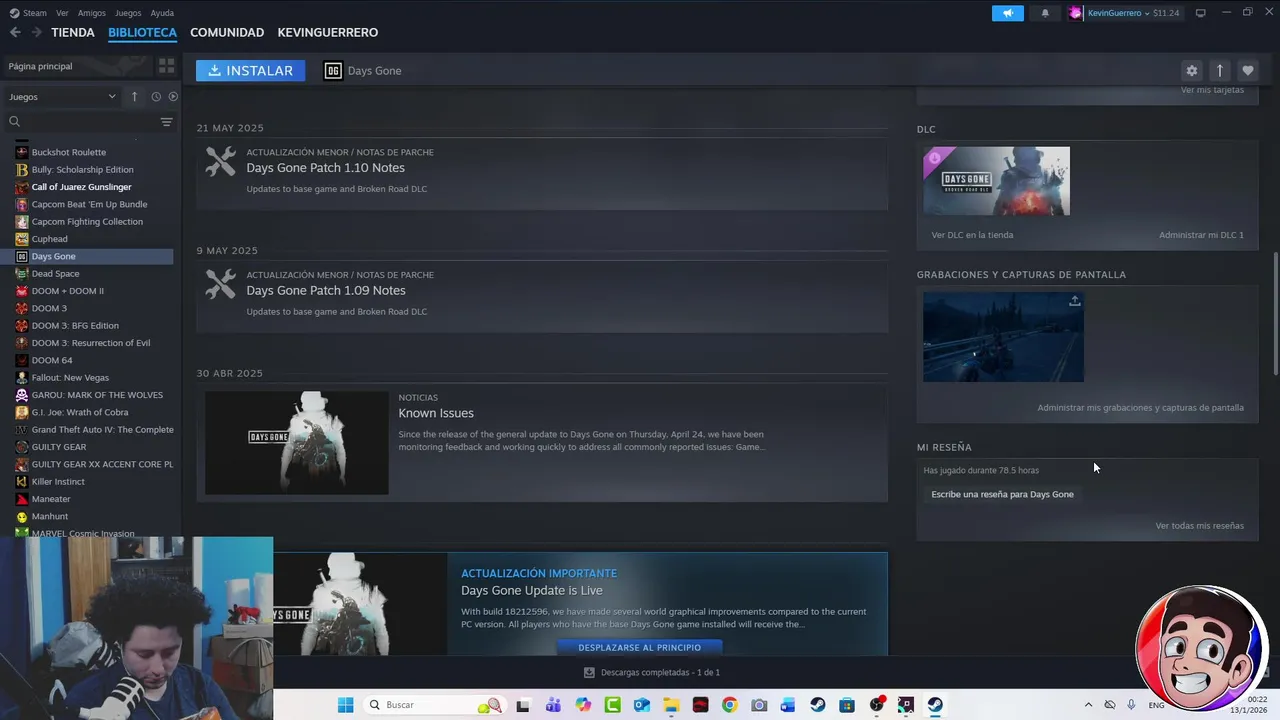Open advanced filter options in library search
Image resolution: width=1280 pixels, height=720 pixels.
click(166, 122)
